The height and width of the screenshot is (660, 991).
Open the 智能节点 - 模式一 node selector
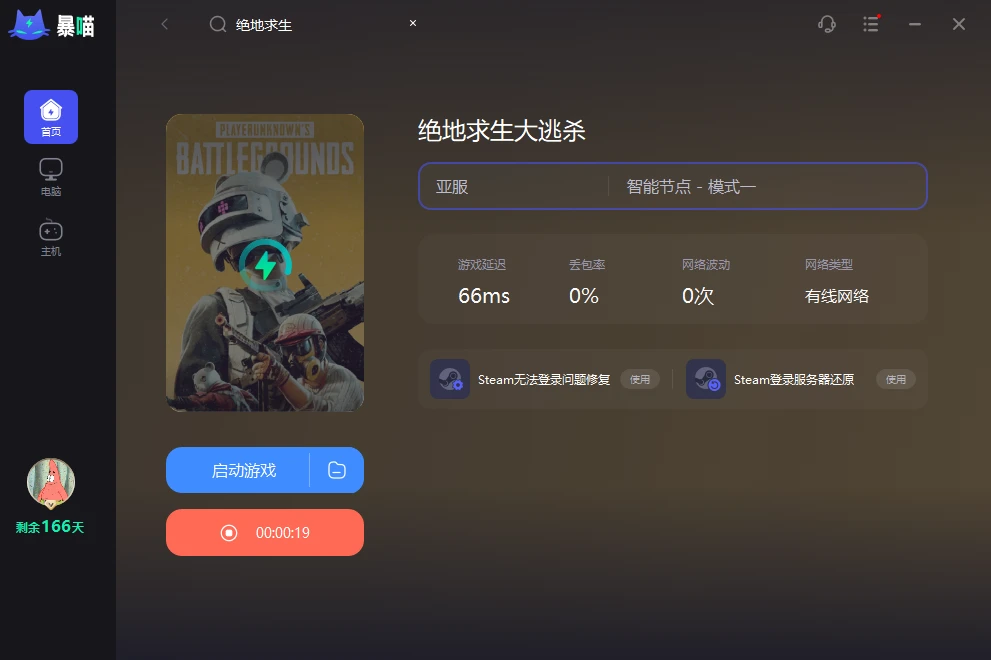767,186
